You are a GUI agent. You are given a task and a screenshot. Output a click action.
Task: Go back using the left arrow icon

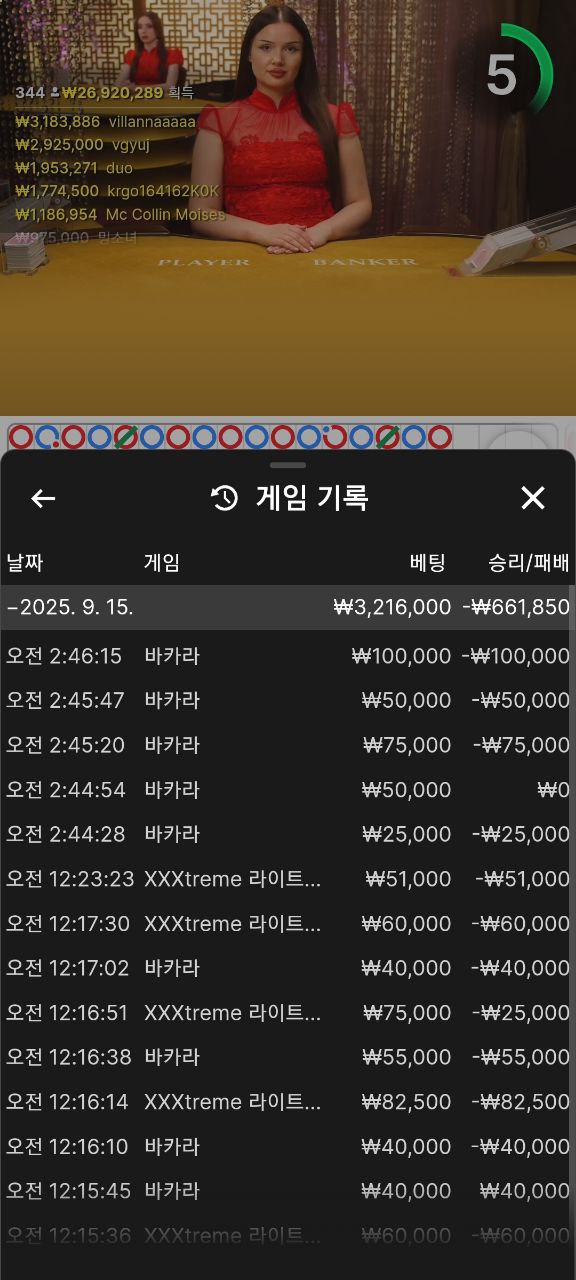(x=43, y=498)
